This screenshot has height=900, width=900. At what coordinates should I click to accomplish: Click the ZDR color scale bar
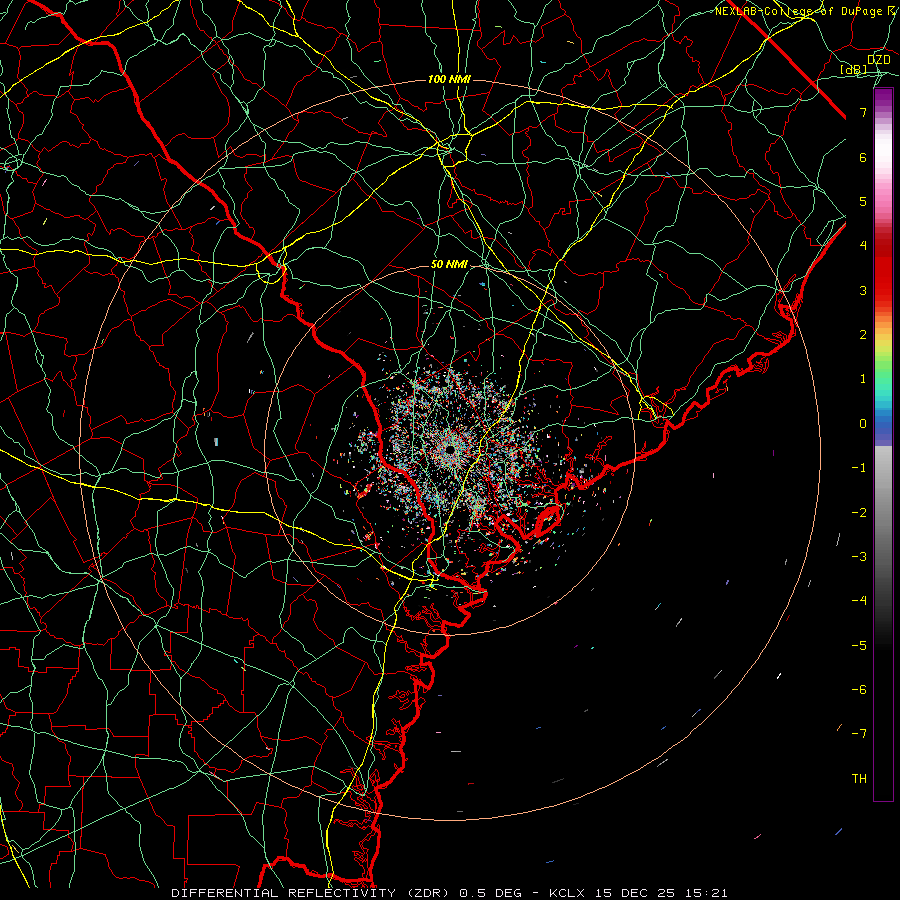coord(883,444)
